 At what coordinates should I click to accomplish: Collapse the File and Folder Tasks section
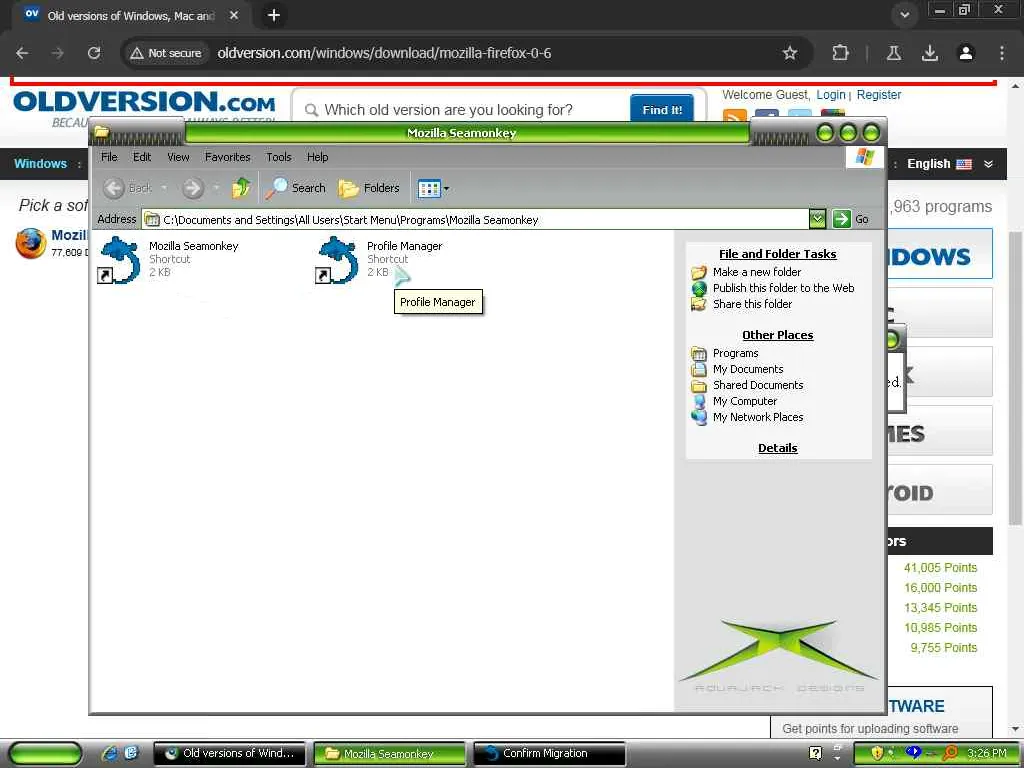click(777, 254)
